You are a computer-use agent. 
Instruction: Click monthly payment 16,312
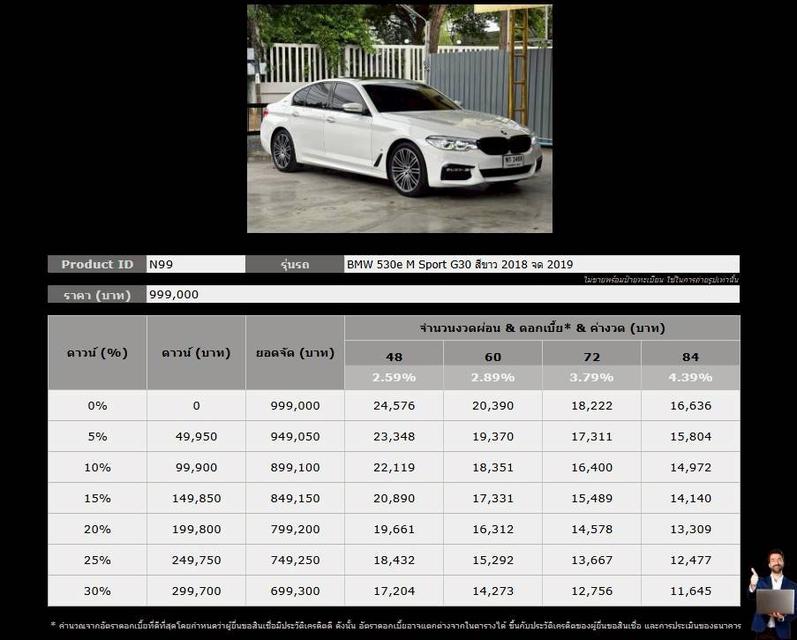coord(493,529)
